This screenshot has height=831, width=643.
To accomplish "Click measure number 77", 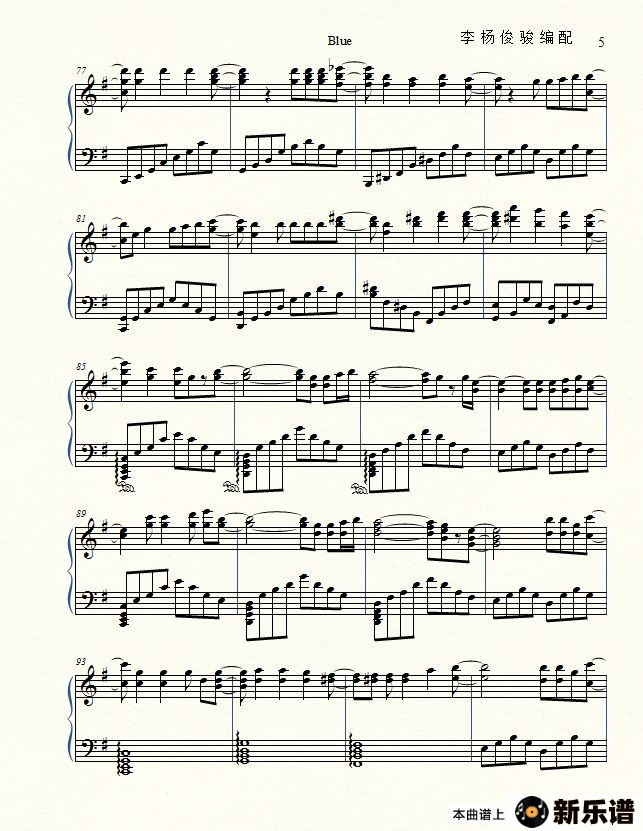I will tap(81, 70).
